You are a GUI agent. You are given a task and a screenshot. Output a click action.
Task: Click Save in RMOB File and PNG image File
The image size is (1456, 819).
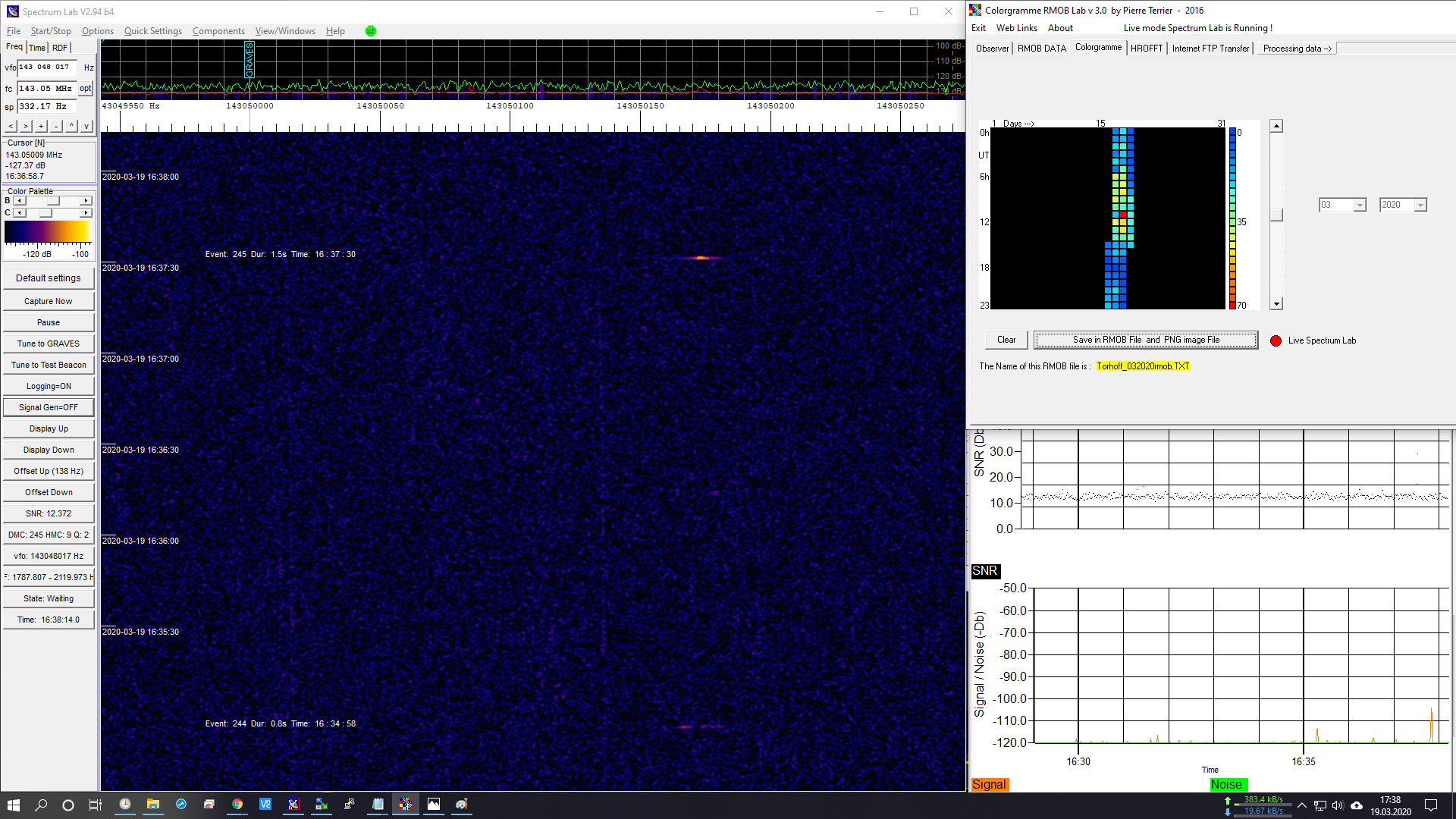tap(1146, 340)
